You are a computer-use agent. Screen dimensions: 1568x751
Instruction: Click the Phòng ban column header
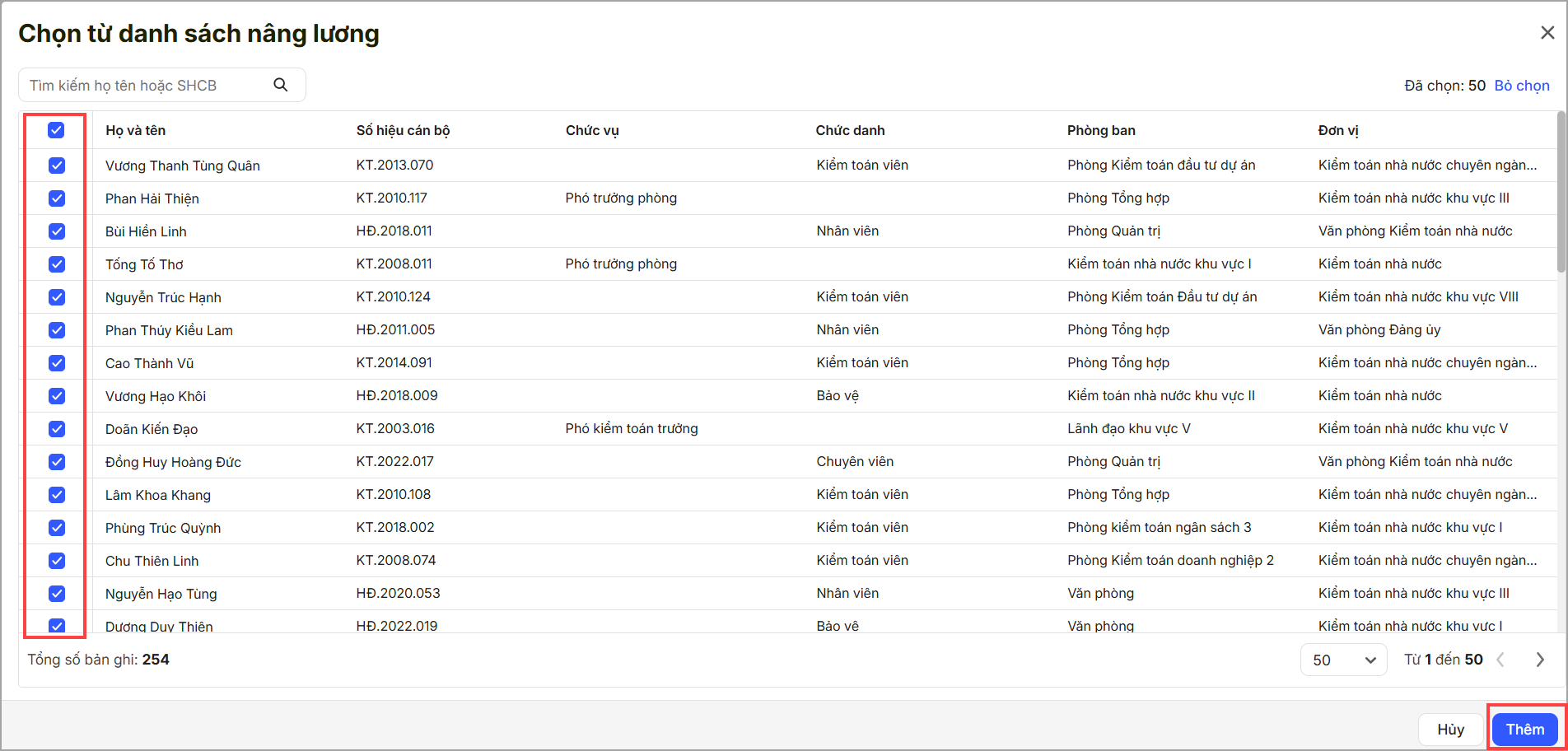point(1101,130)
